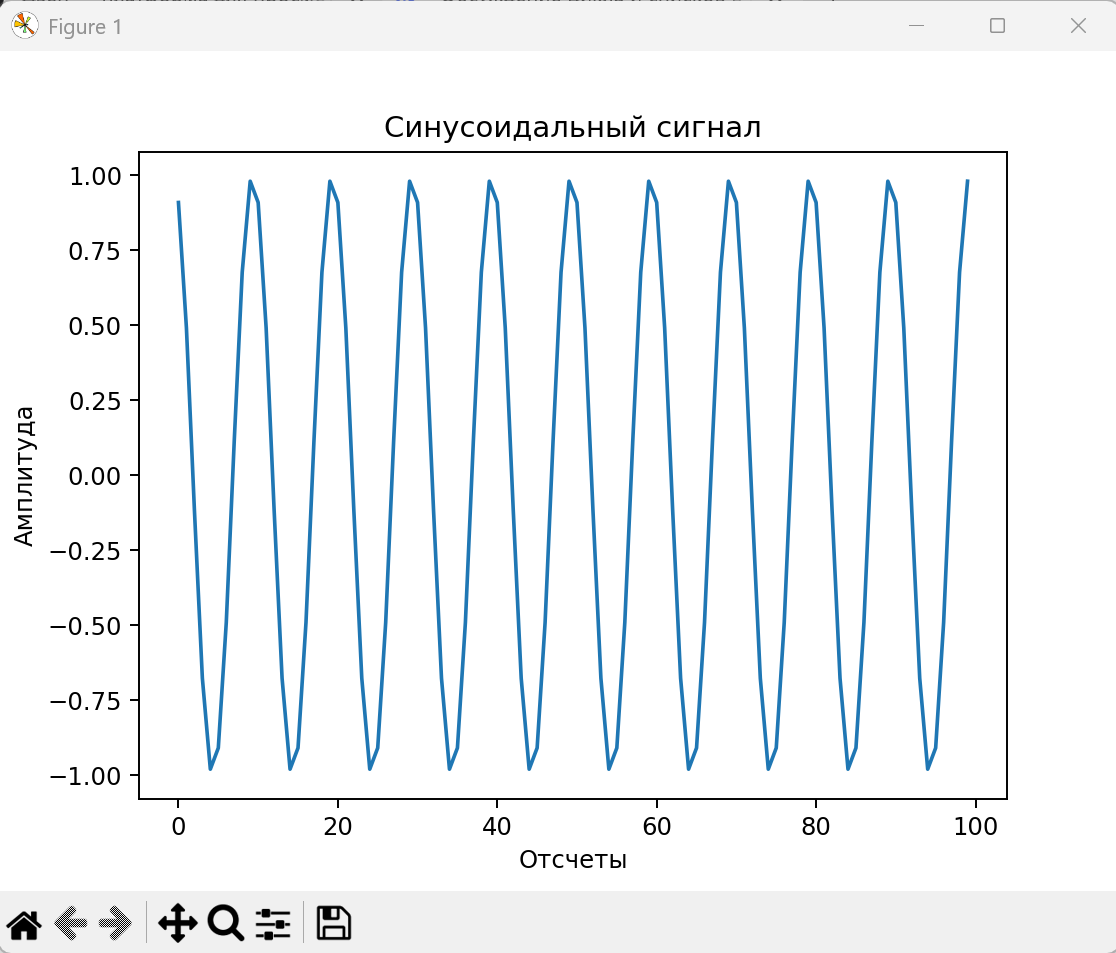The image size is (1116, 953).
Task: Toggle the Zoom to rectangle tool
Action: pyautogui.click(x=225, y=923)
